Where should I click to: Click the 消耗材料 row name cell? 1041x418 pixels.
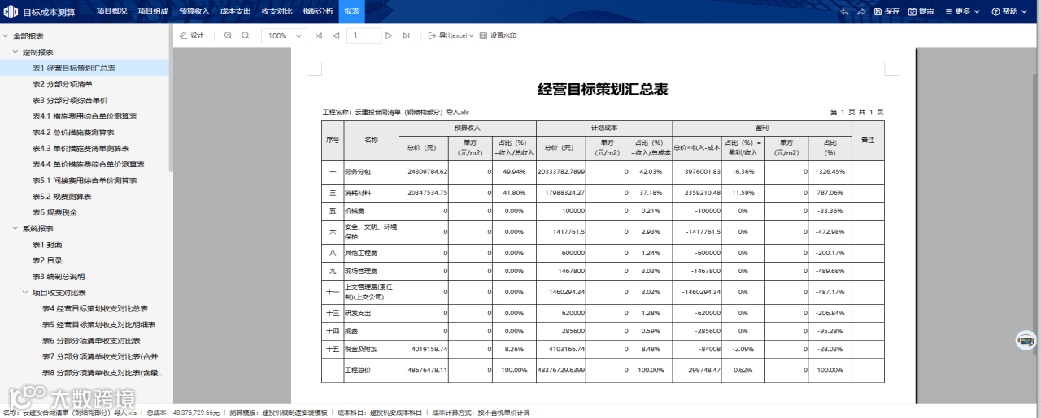tap(371, 193)
